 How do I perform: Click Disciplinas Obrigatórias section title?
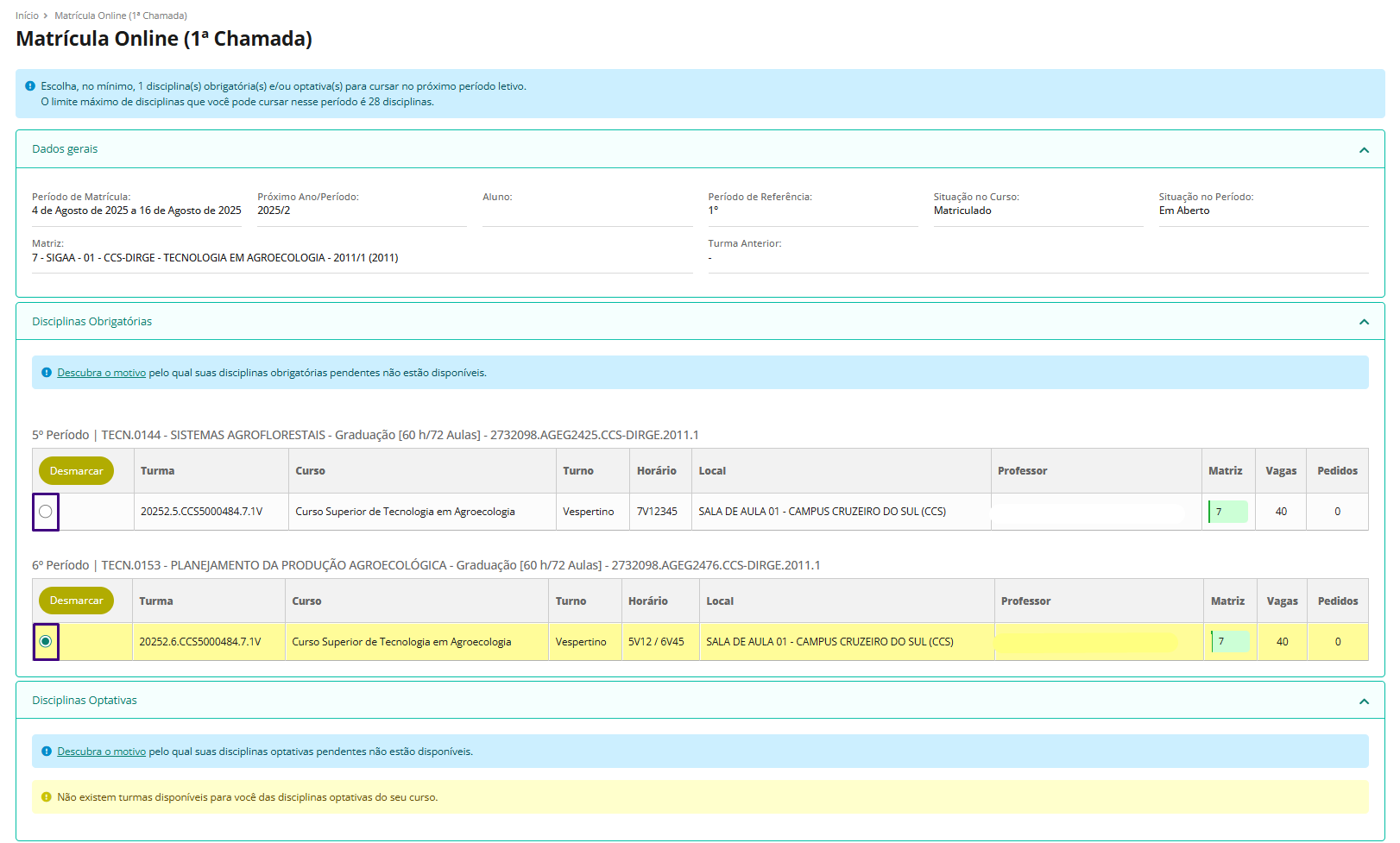91,321
